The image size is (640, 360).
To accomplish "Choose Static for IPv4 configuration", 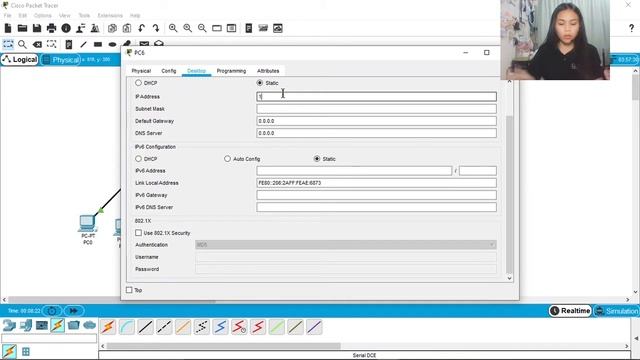I will coord(260,83).
